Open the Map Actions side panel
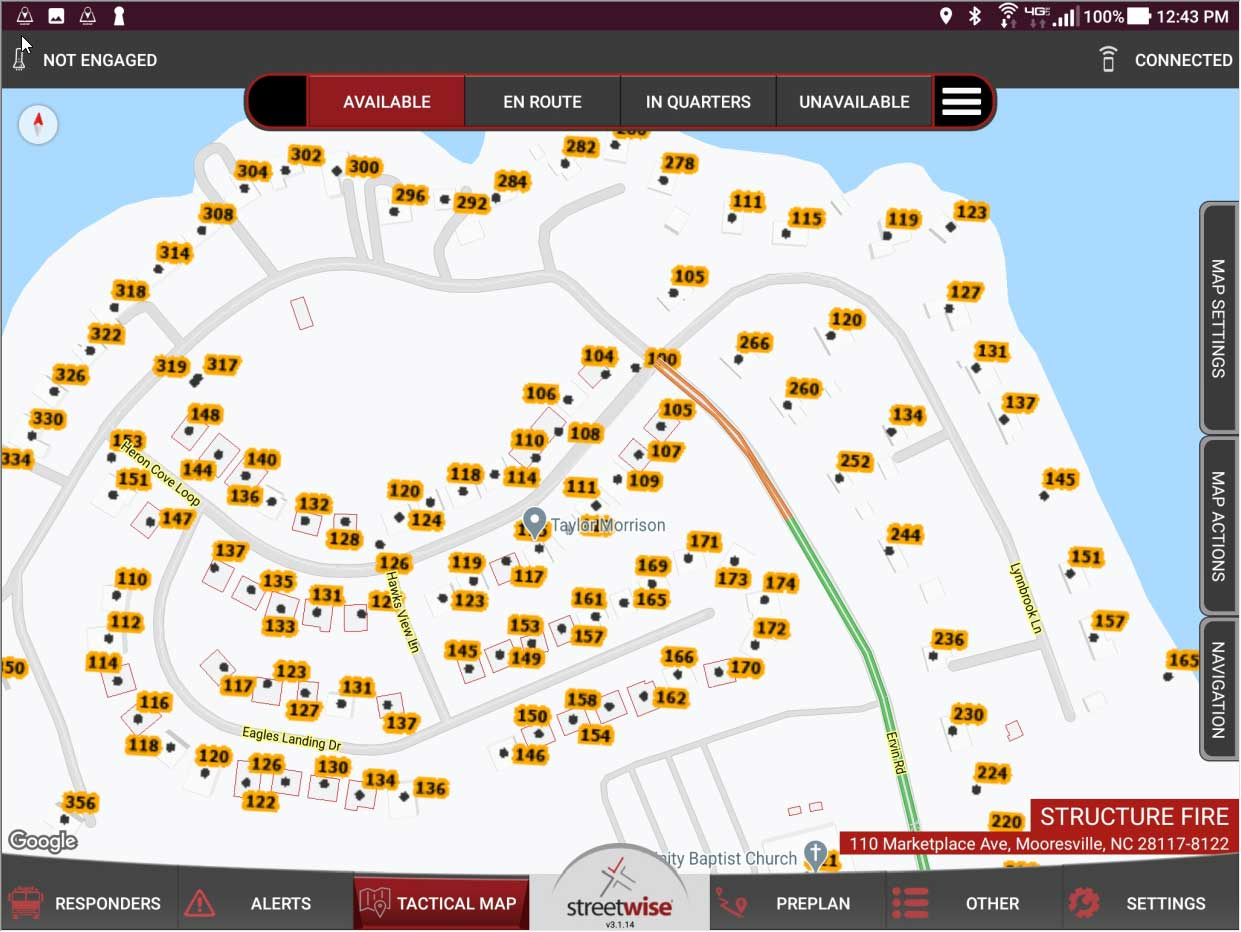The image size is (1241, 932). pos(1218,527)
